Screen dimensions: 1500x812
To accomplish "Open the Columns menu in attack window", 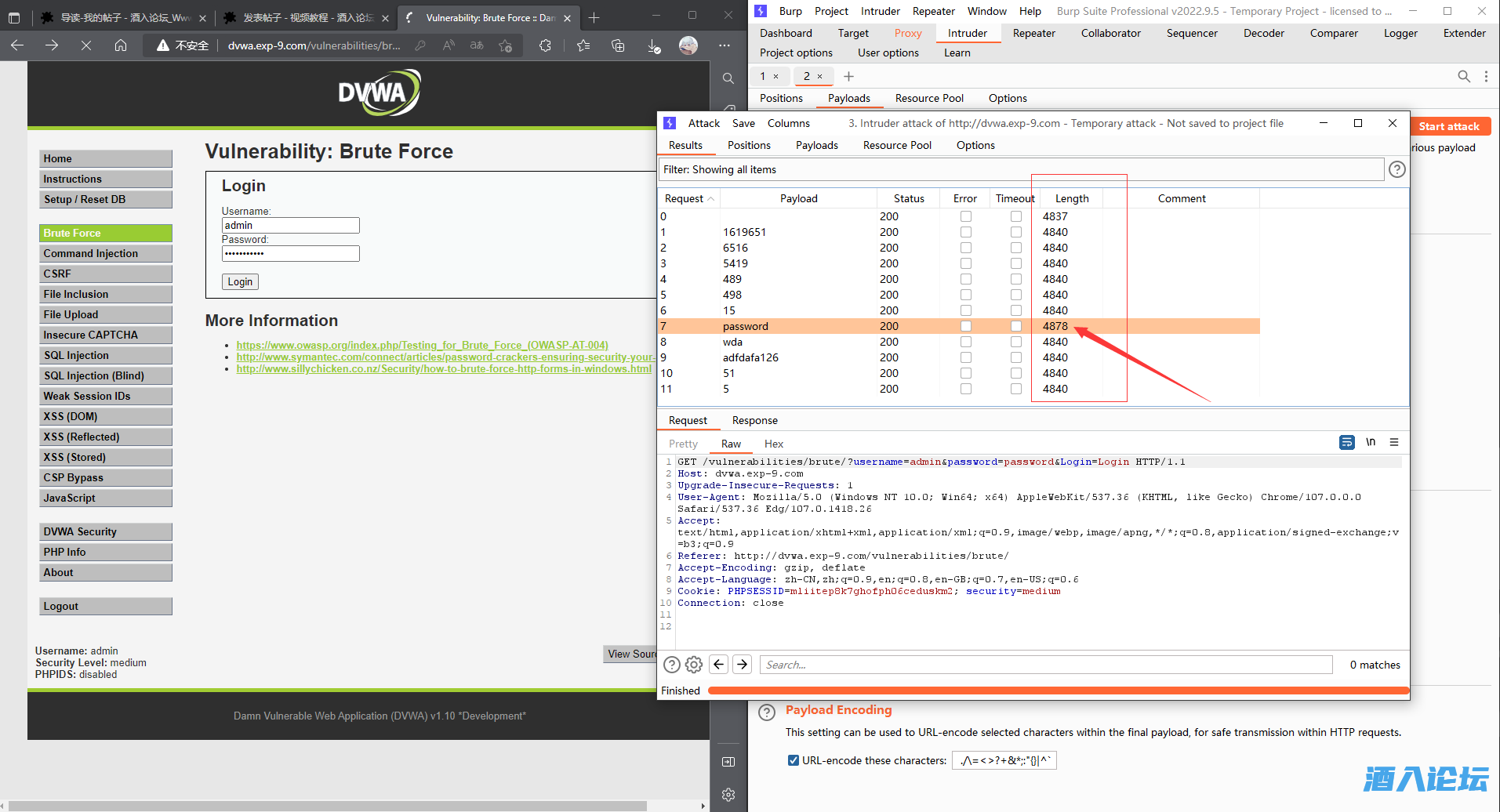I will pyautogui.click(x=788, y=123).
